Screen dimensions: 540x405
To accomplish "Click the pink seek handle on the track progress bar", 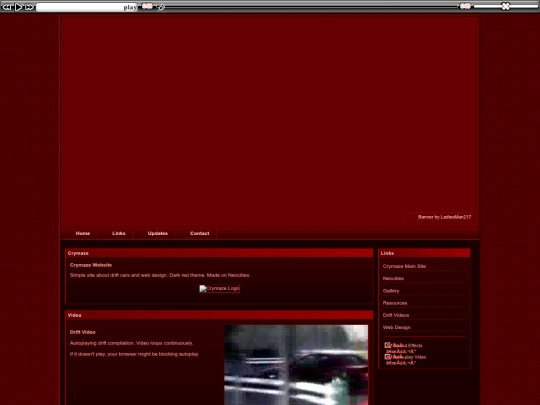I will click(x=147, y=6).
